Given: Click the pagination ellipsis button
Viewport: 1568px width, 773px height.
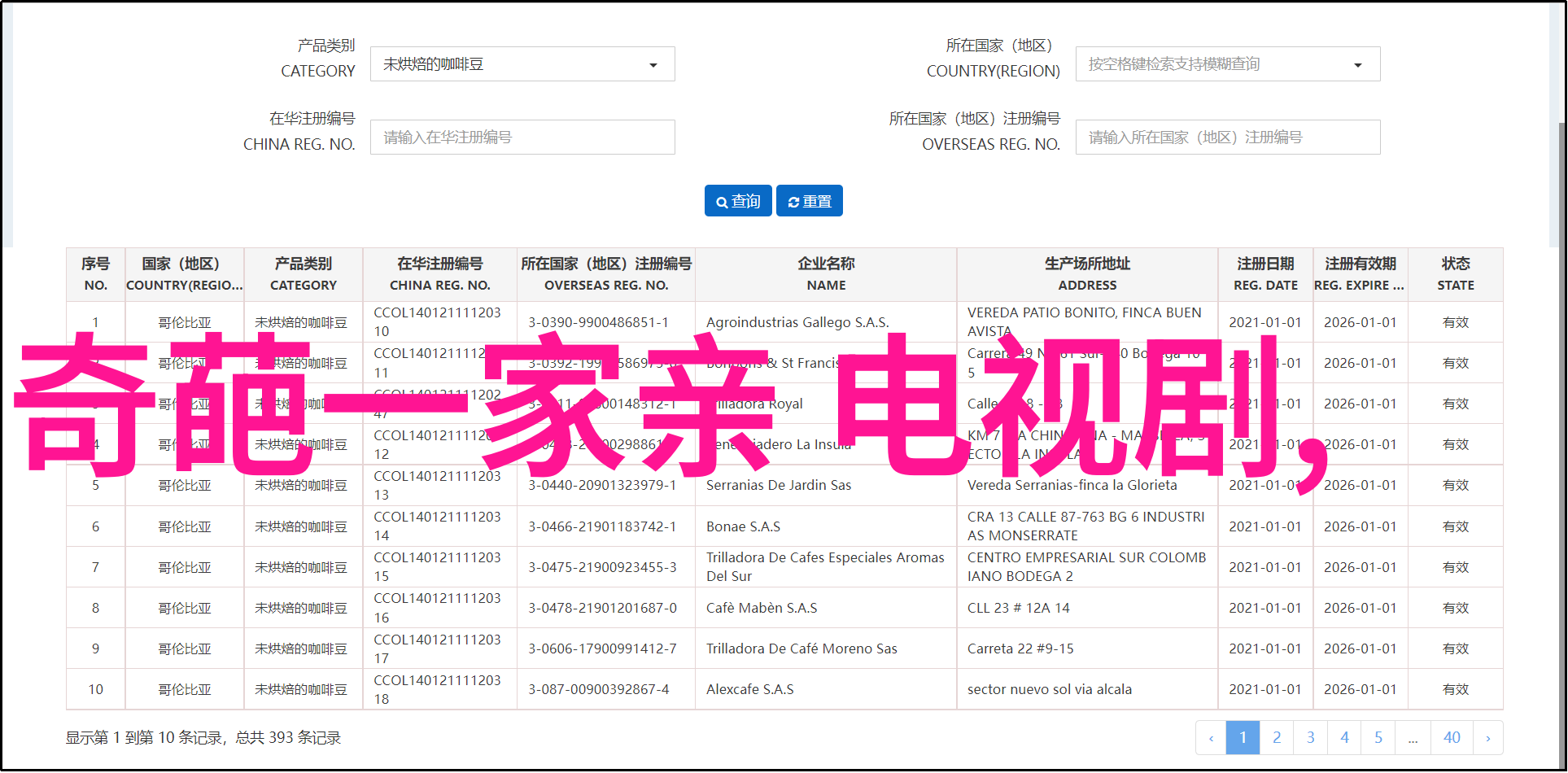Looking at the screenshot, I should coord(1413,738).
